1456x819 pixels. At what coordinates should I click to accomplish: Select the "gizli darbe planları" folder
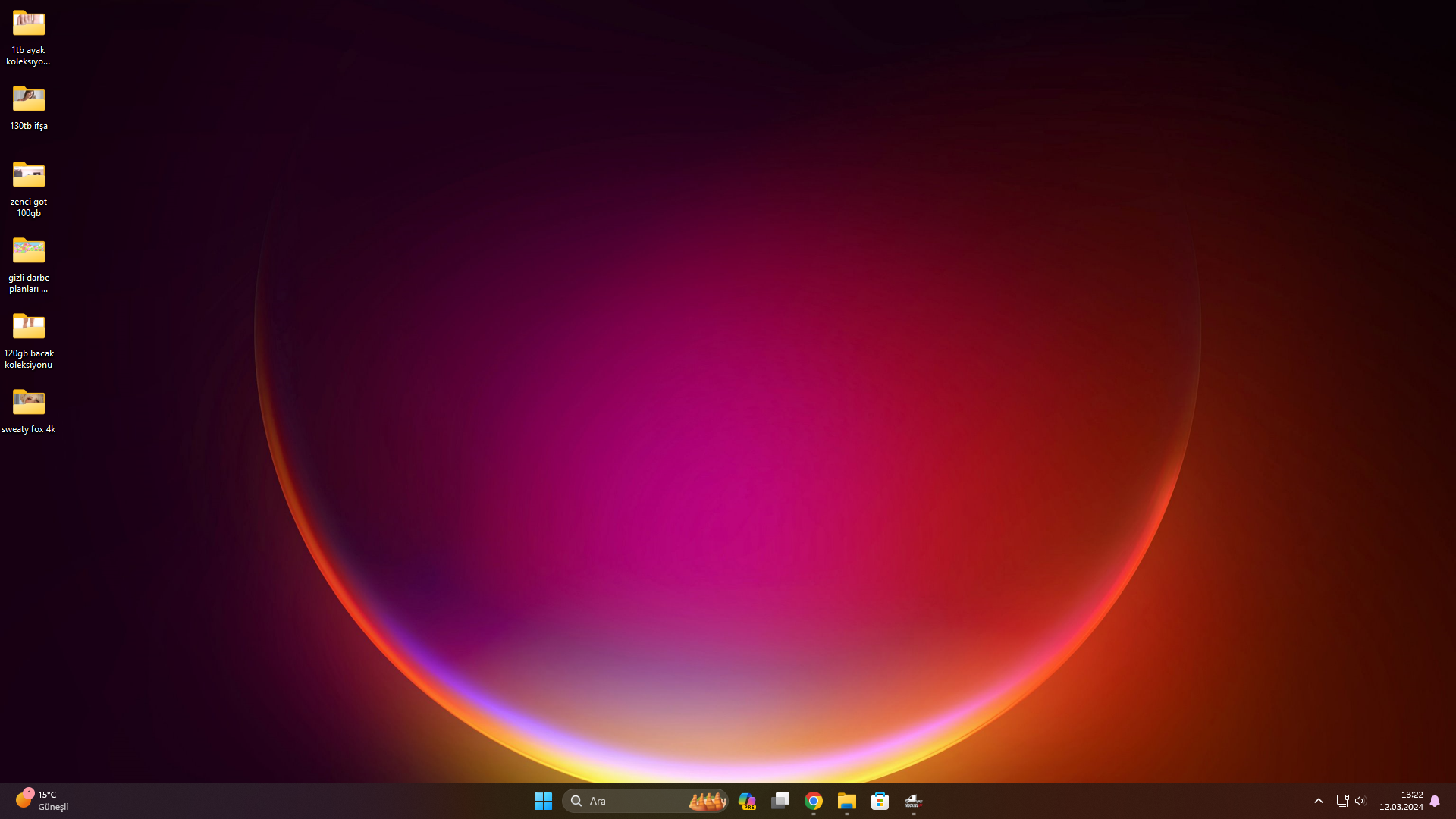[x=29, y=251]
